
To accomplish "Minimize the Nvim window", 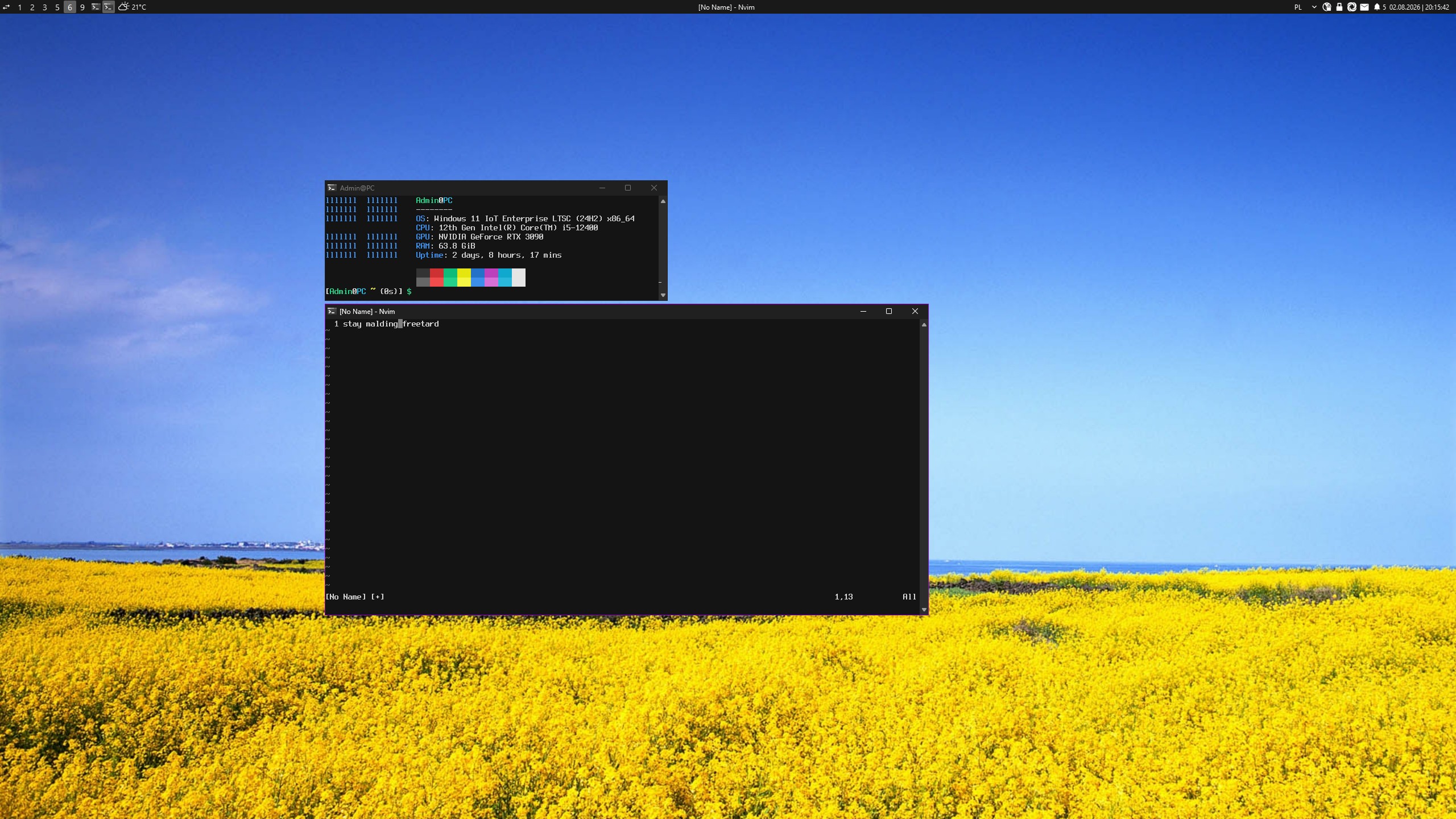I will click(x=863, y=311).
